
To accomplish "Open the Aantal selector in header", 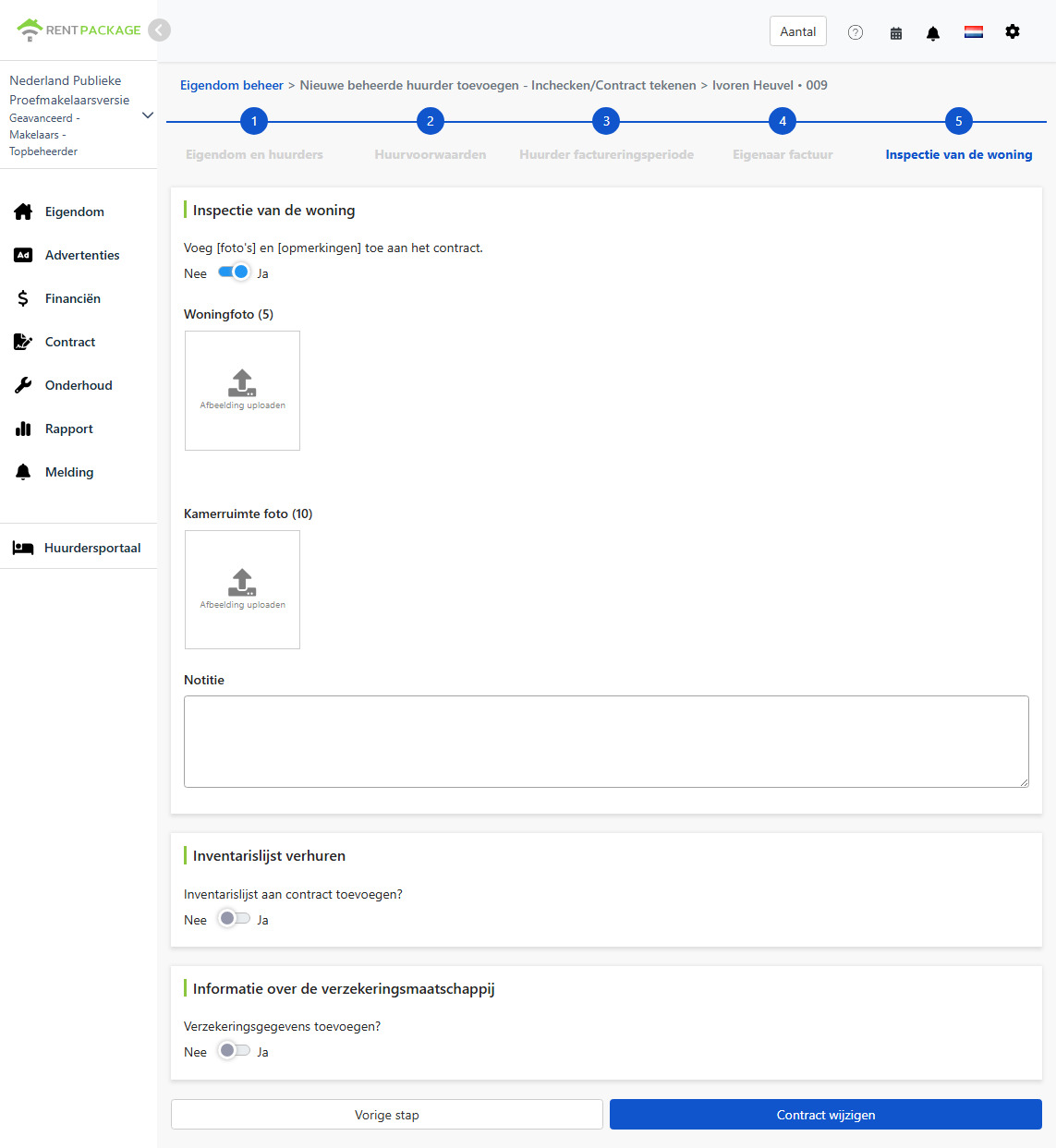I will [798, 31].
